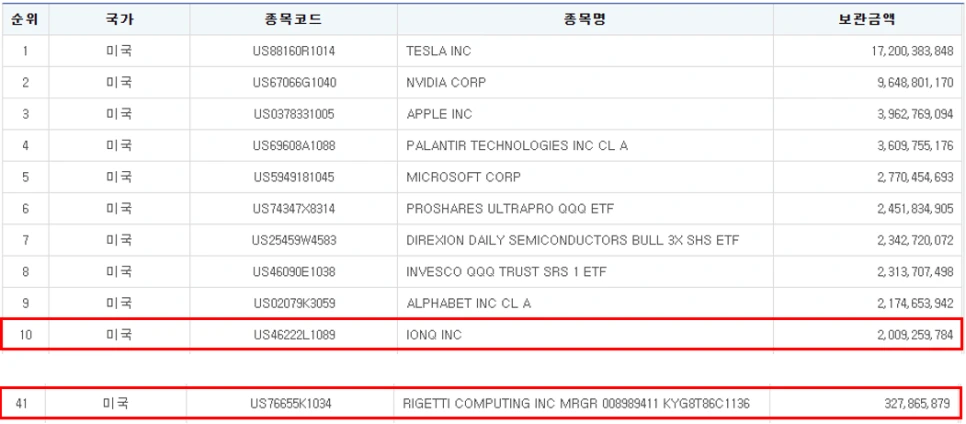966x424 pixels.
Task: Select PALANTIR TECHNOLOGIES INC CL A
Action: tap(518, 146)
